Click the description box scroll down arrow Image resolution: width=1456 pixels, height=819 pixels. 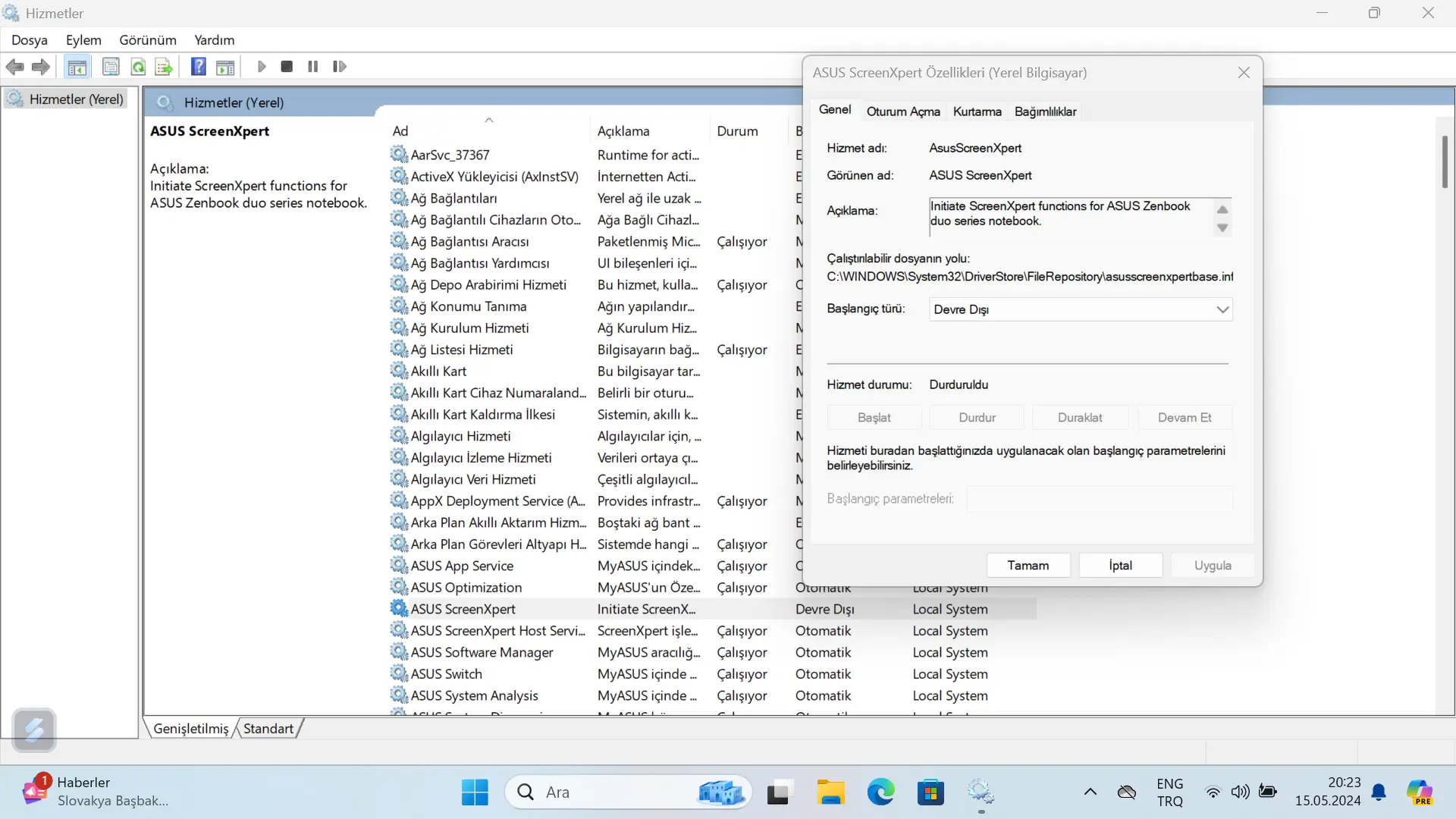point(1222,227)
